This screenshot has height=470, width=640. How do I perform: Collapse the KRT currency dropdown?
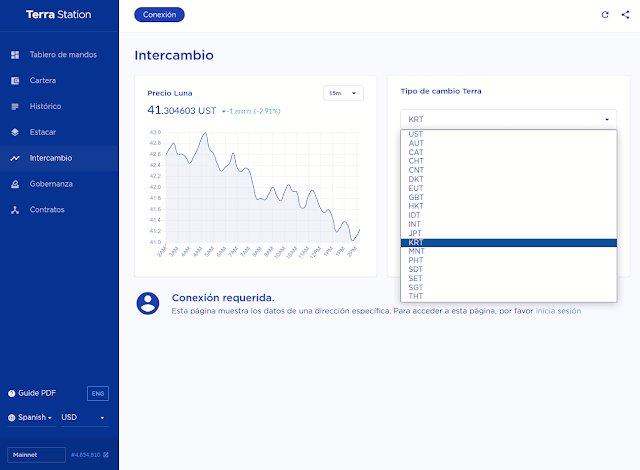coord(509,119)
